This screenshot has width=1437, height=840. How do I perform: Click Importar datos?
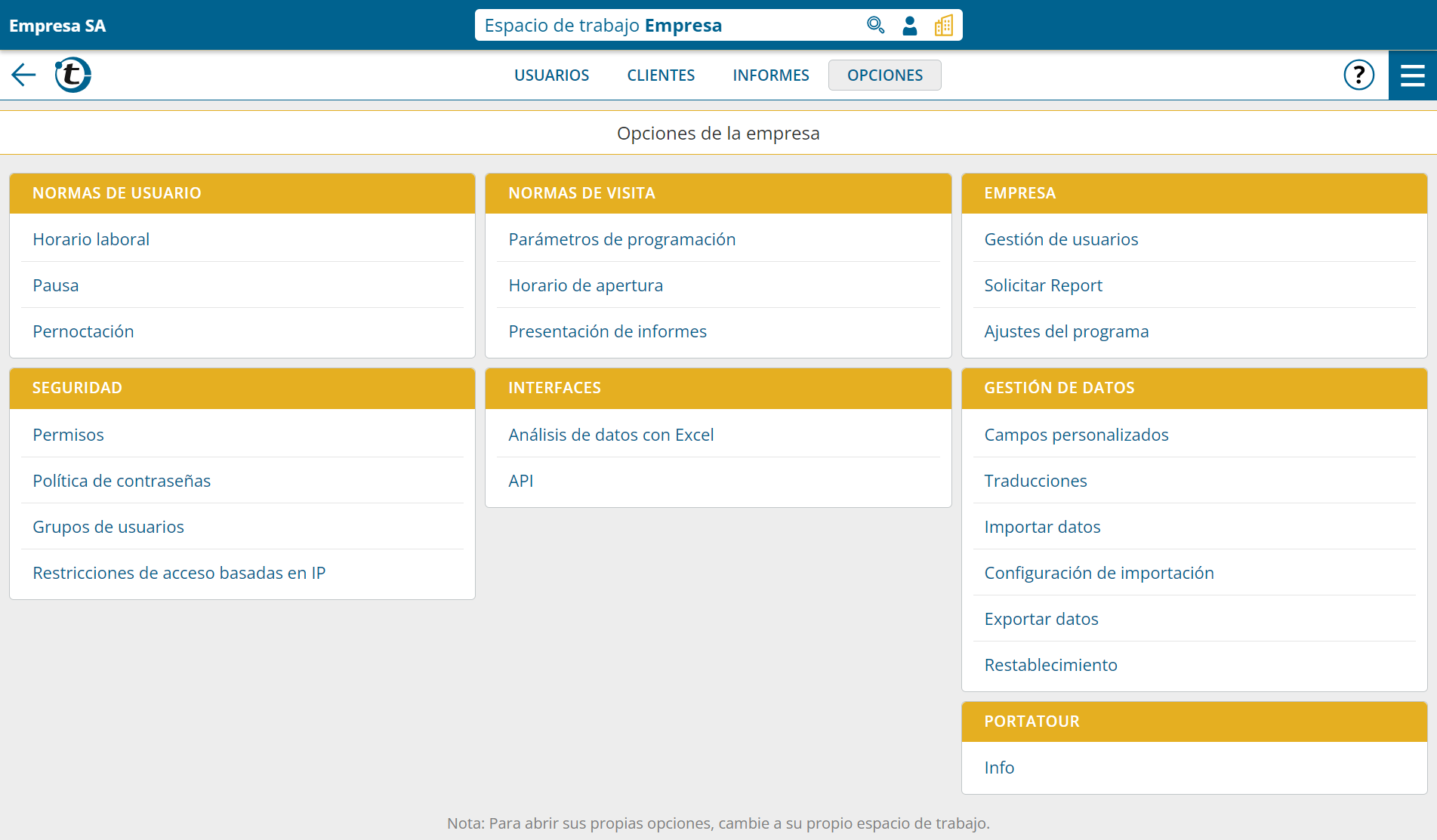(1194, 527)
